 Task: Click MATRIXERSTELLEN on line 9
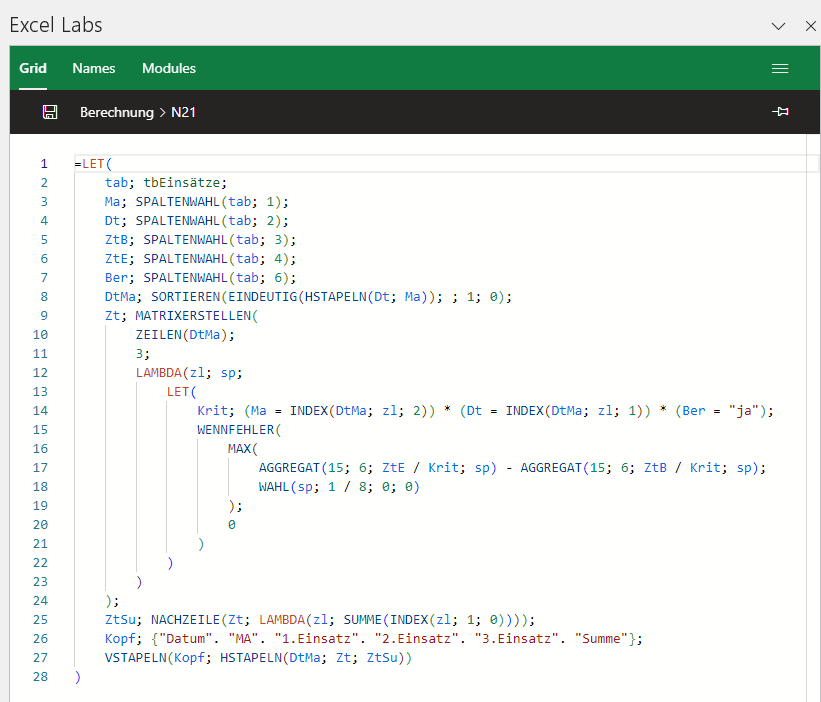(193, 316)
